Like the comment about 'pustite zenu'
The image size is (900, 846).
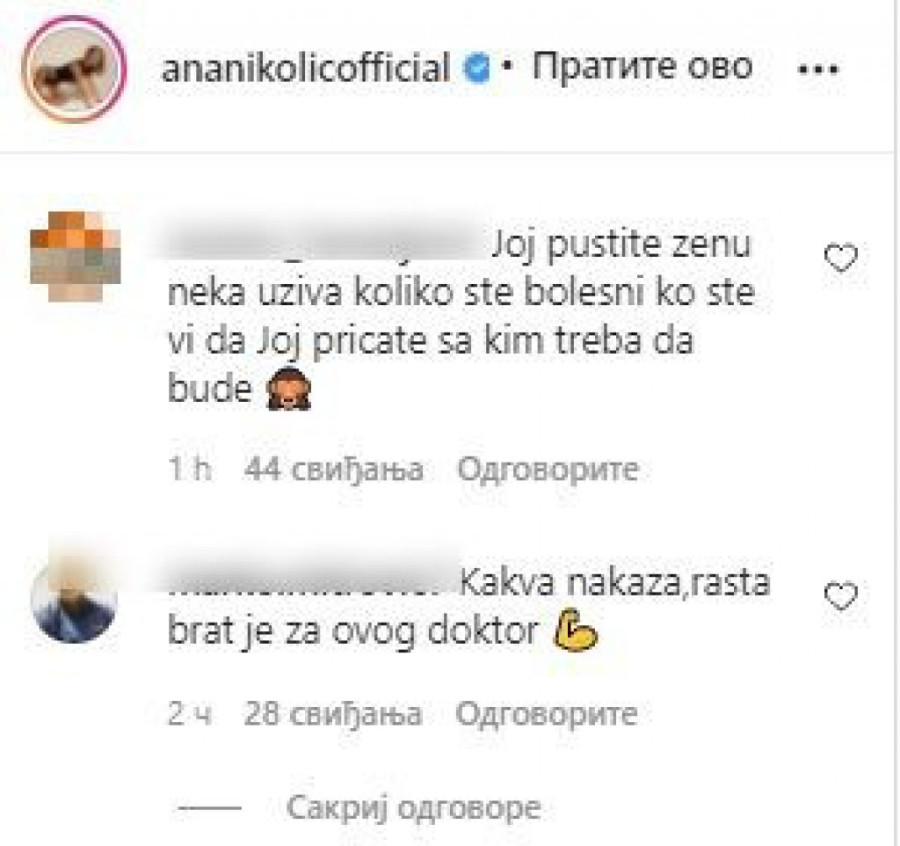tap(841, 258)
